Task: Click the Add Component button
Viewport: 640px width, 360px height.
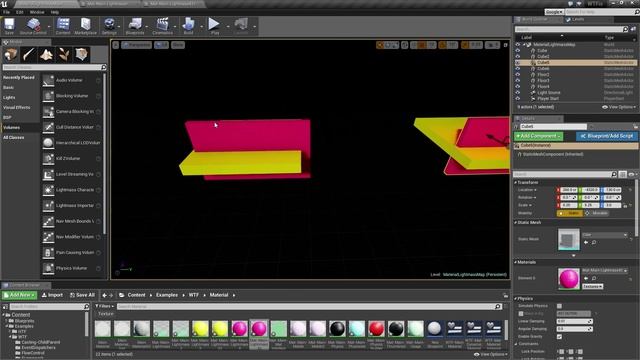Action: pos(538,136)
